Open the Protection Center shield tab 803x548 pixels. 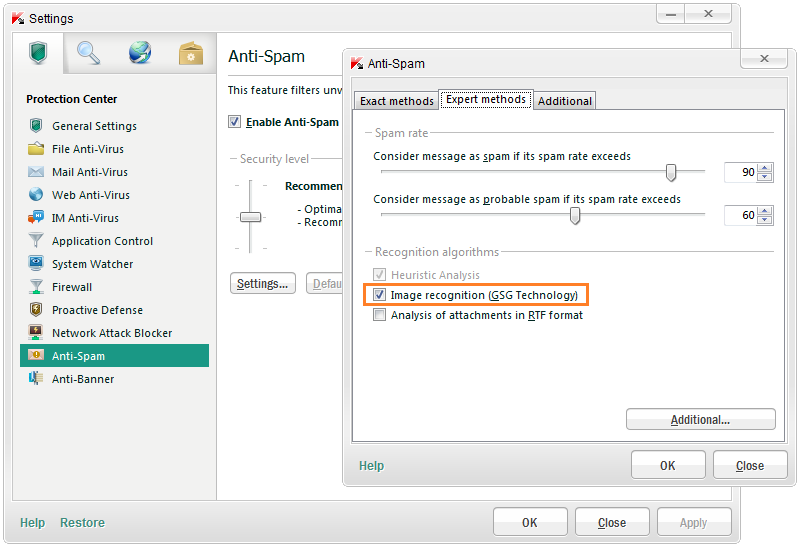point(38,53)
